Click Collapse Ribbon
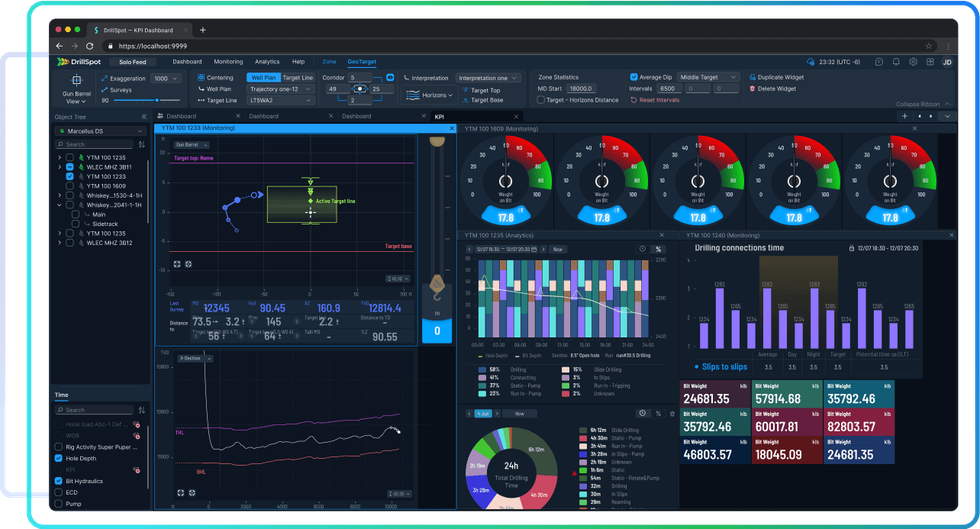Screen dimensions: 980x529 921,104
